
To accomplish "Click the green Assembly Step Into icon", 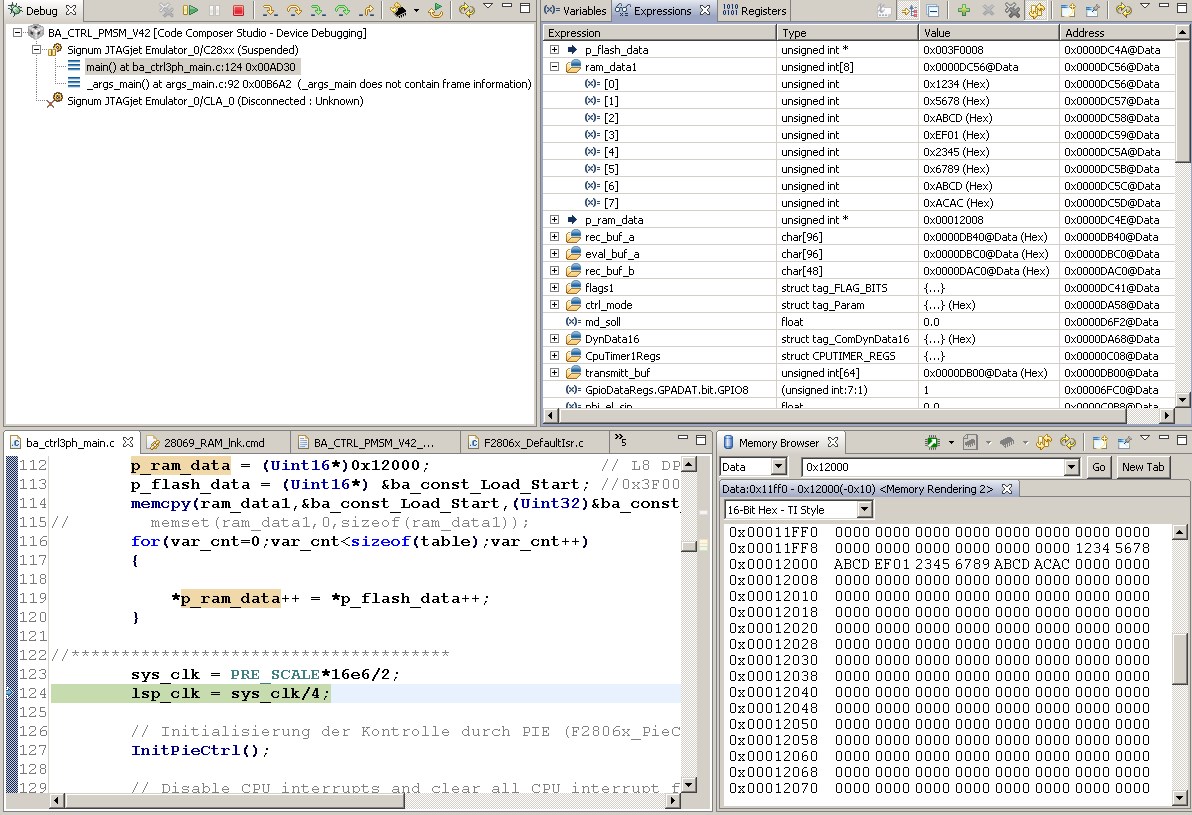I will 318,11.
